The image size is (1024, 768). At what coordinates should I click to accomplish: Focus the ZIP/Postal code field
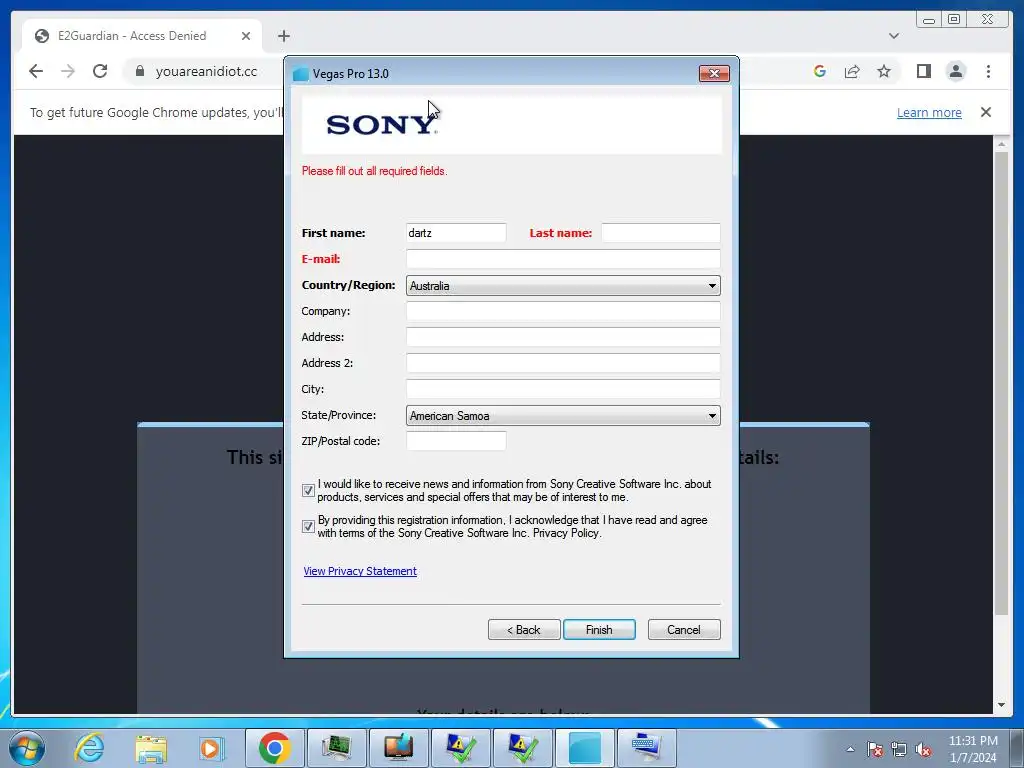point(456,441)
